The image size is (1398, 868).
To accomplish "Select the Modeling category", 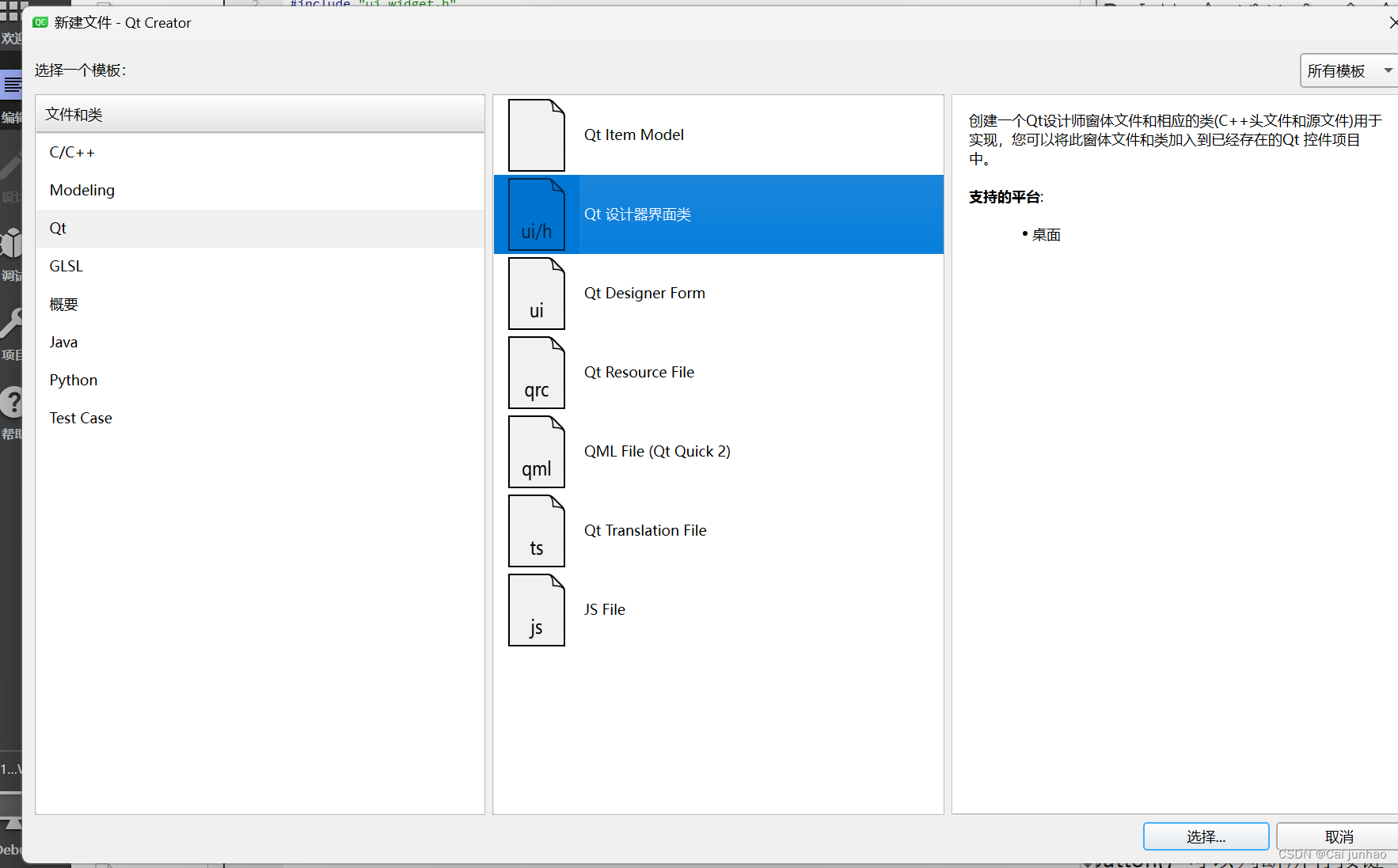I will click(260, 191).
